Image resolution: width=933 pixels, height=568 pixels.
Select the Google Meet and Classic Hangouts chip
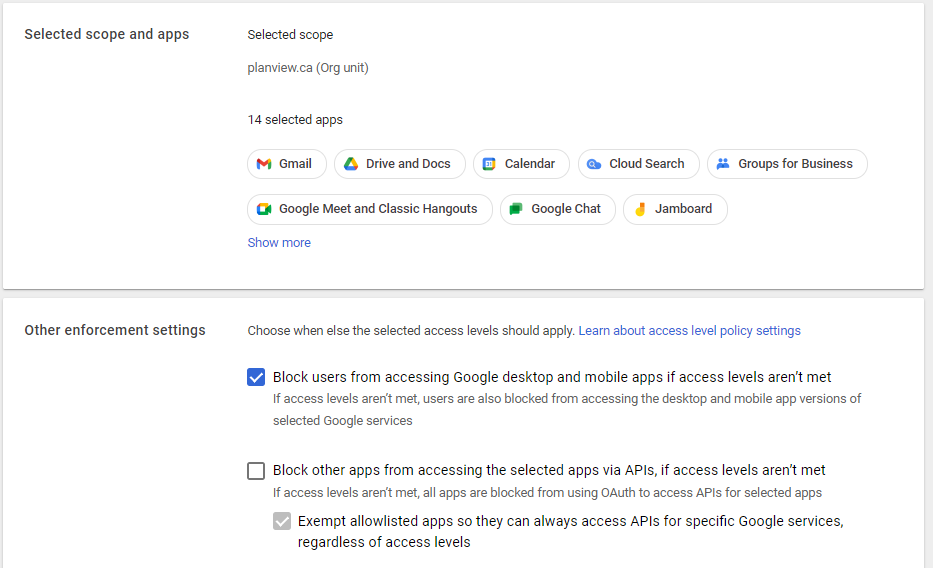click(x=370, y=209)
